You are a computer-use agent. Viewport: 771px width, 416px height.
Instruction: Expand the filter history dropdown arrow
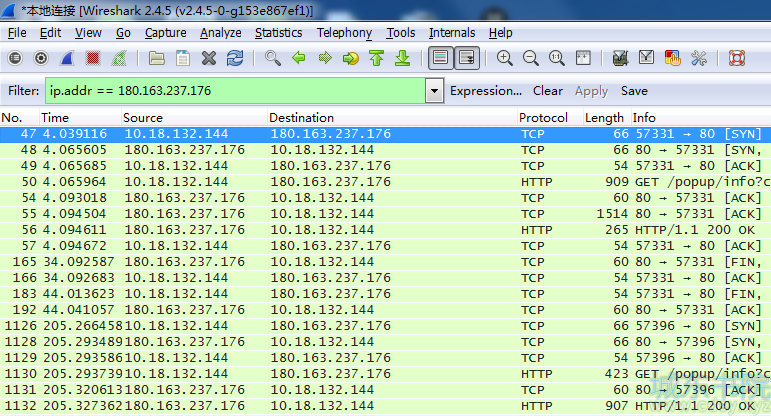coord(435,91)
